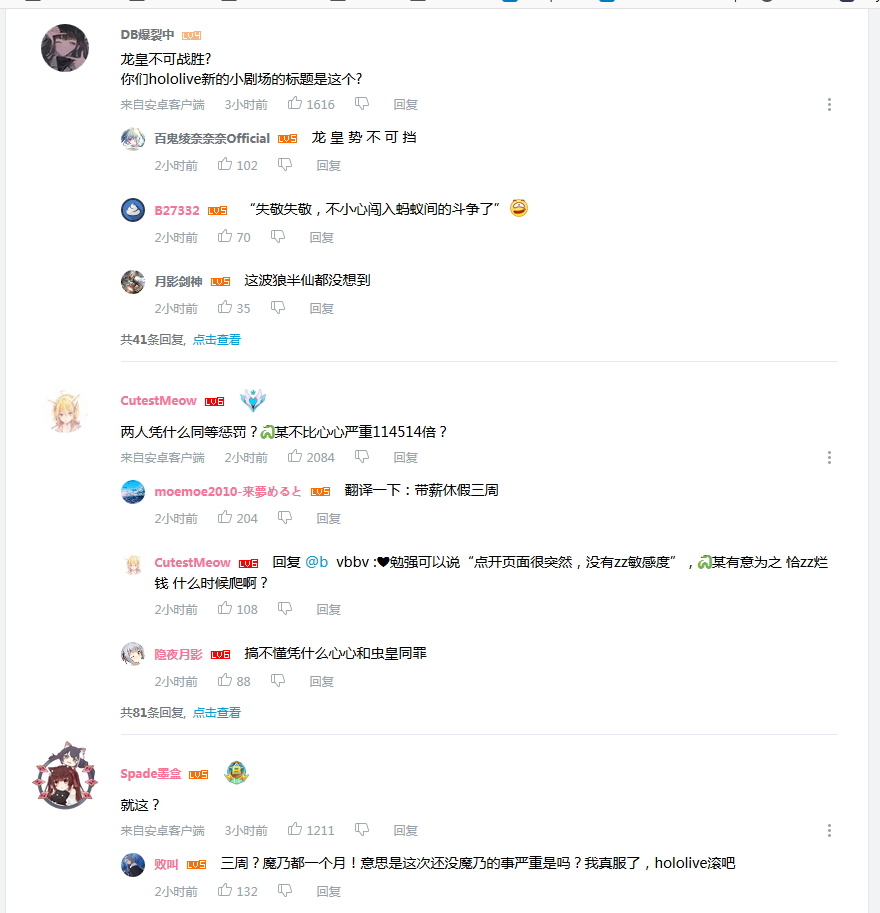The height and width of the screenshot is (913, 880).
Task: Reply to 月影剑神's comment
Action: [x=321, y=309]
